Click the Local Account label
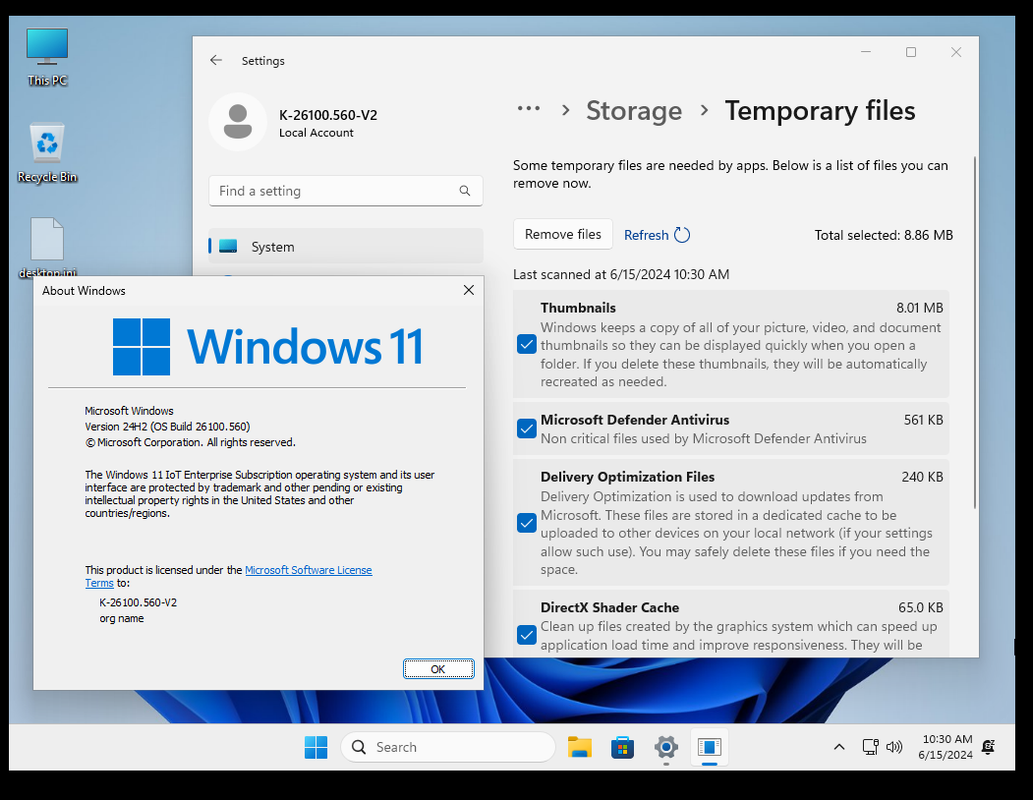 pyautogui.click(x=316, y=132)
